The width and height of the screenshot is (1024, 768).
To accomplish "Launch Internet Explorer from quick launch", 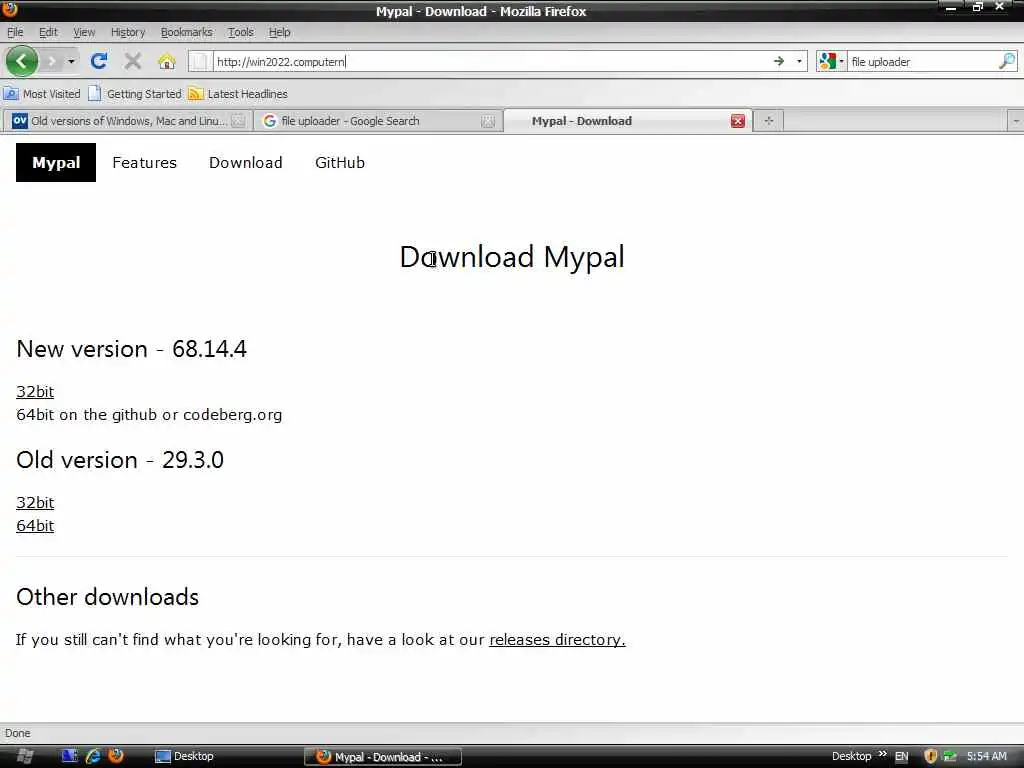I will click(x=93, y=756).
